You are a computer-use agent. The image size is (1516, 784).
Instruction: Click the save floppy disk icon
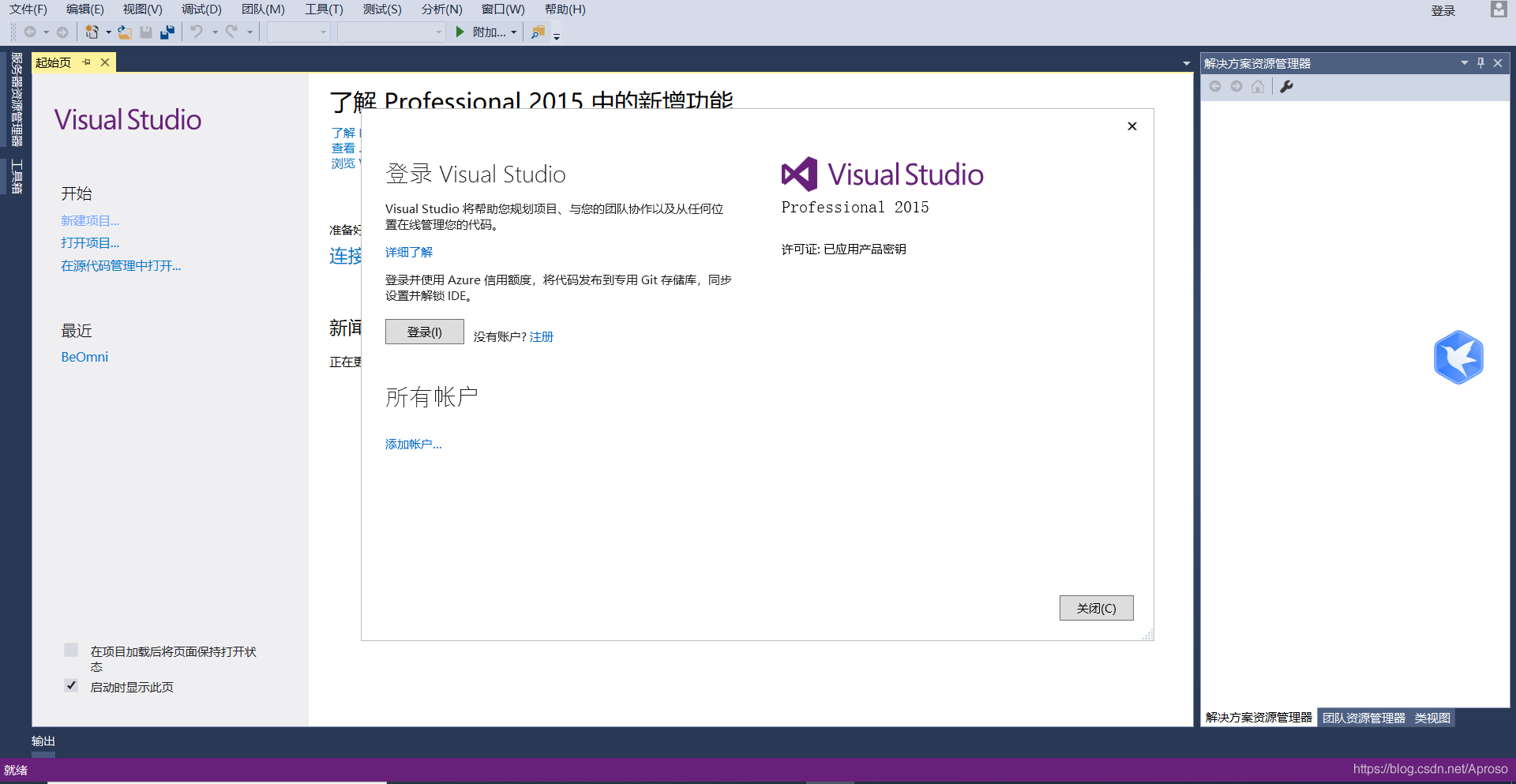tap(146, 32)
